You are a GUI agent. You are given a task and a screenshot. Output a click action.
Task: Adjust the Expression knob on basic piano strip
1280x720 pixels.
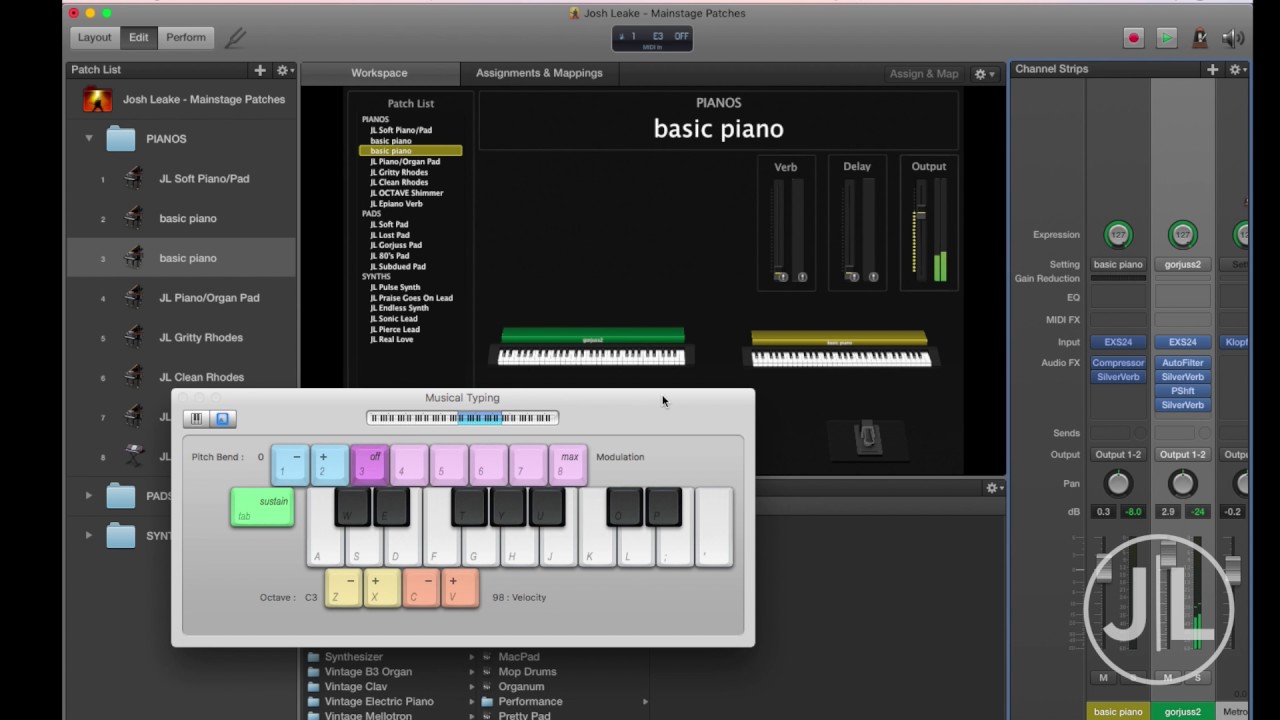(1118, 235)
